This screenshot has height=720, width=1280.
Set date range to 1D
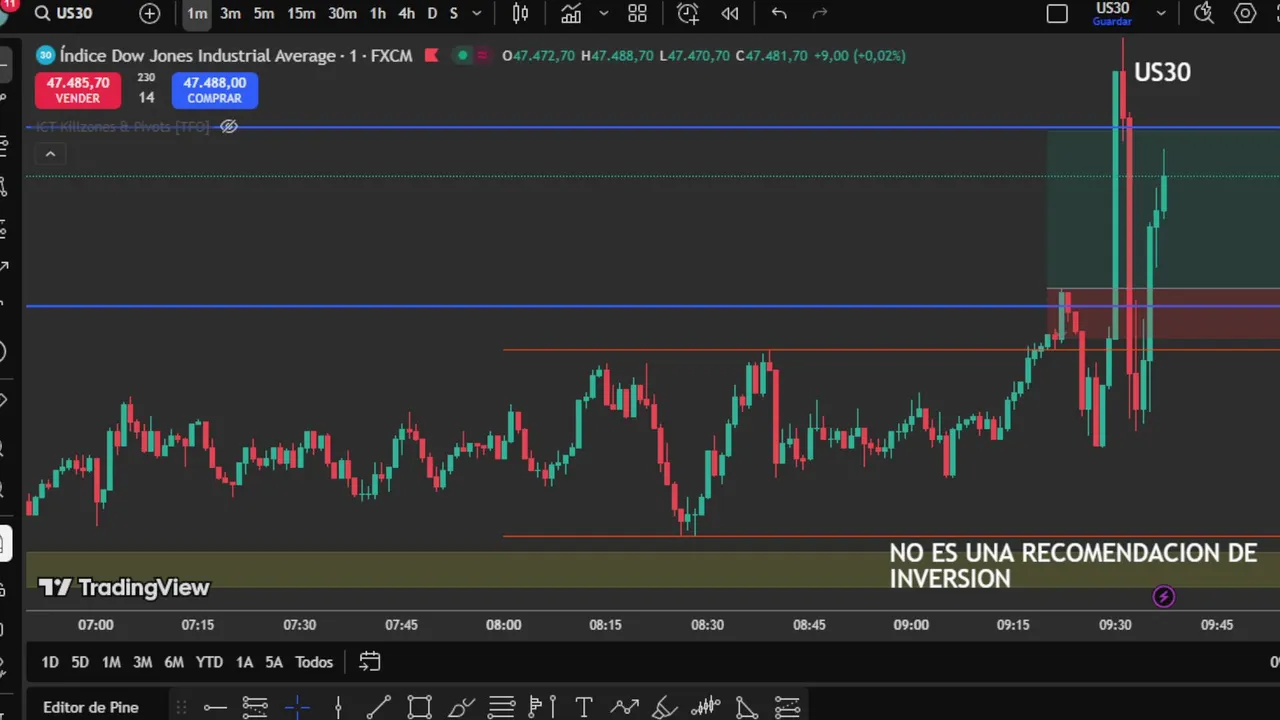(50, 662)
